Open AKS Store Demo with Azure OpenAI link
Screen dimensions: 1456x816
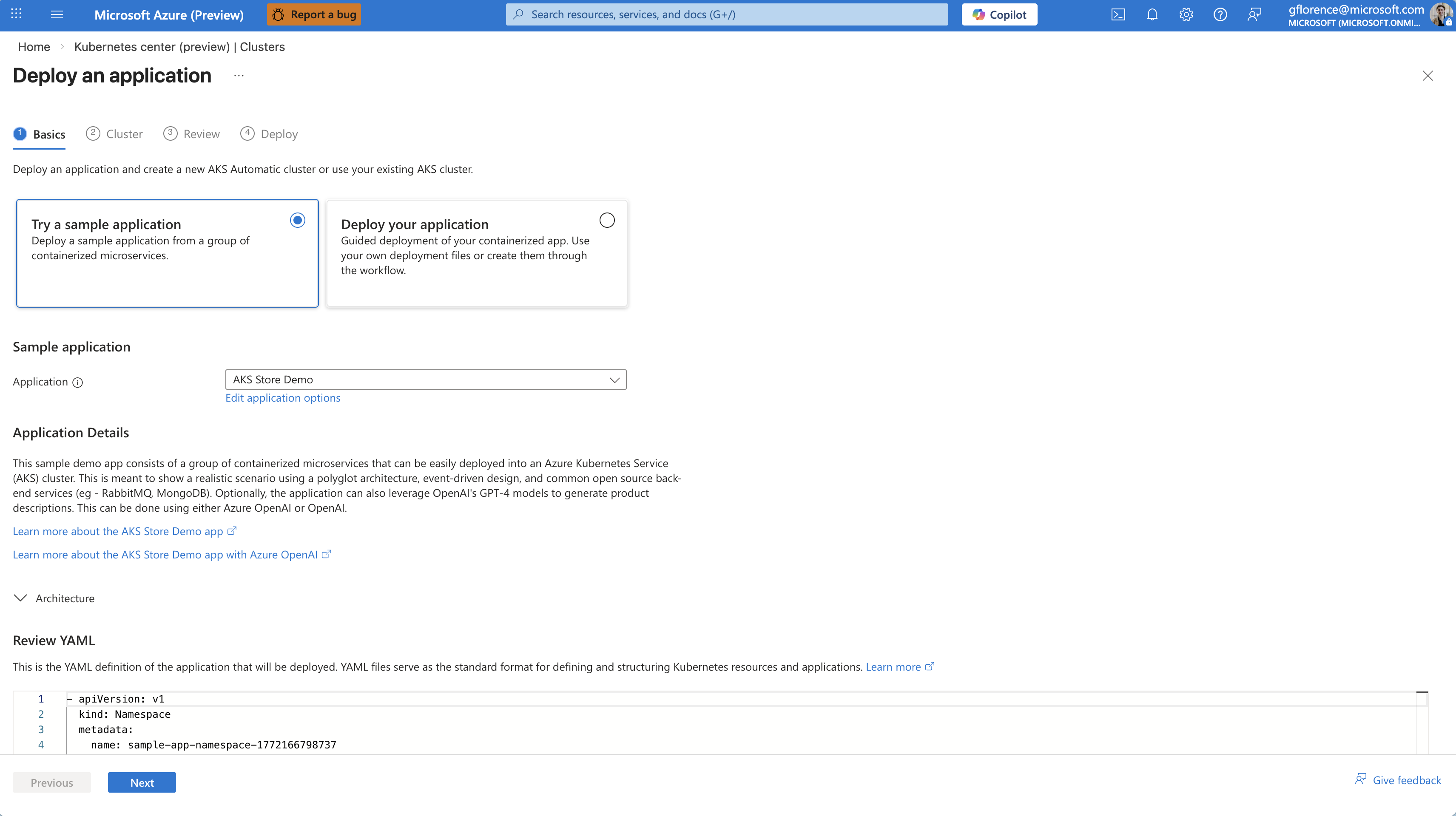[x=172, y=554]
